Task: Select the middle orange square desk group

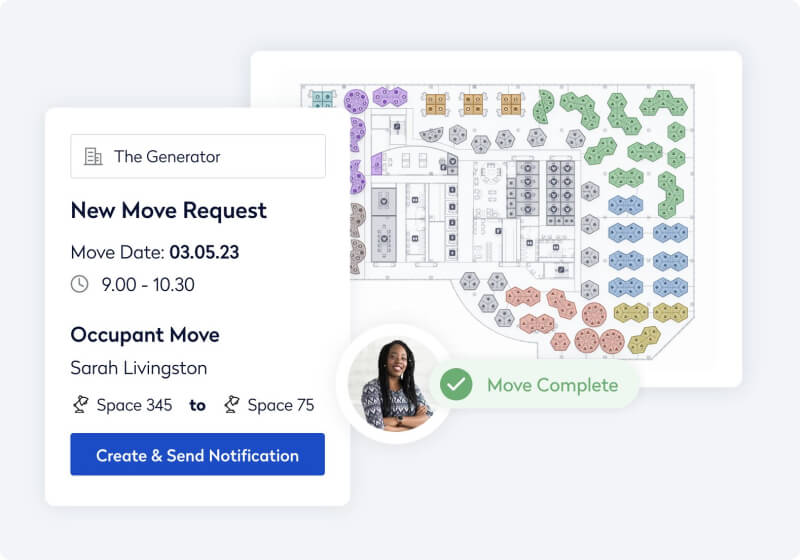Action: point(472,103)
